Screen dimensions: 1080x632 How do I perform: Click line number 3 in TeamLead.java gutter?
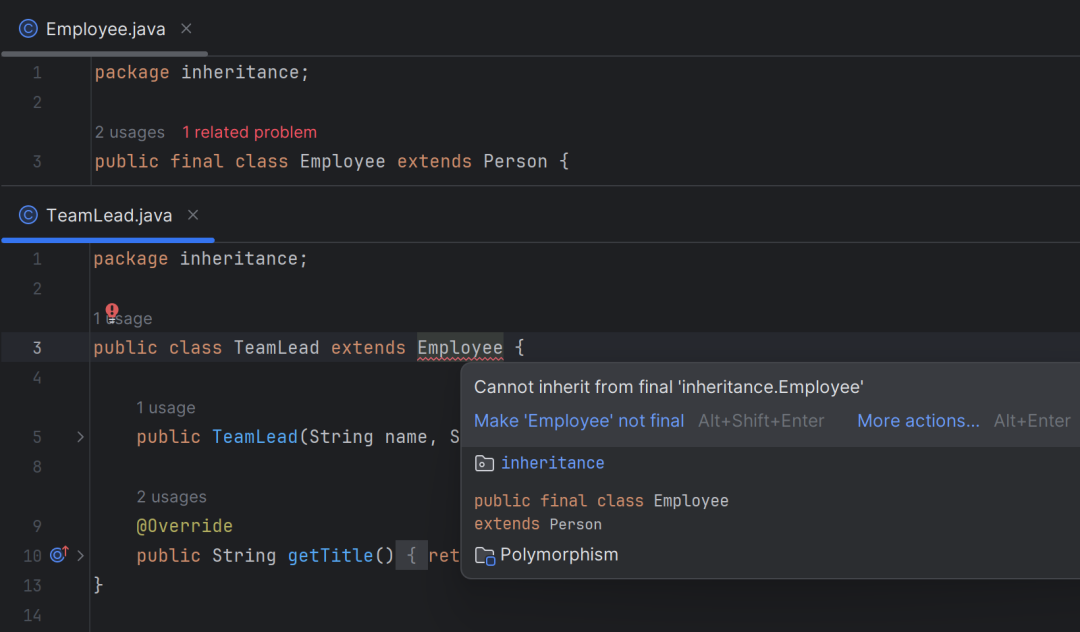pyautogui.click(x=37, y=348)
